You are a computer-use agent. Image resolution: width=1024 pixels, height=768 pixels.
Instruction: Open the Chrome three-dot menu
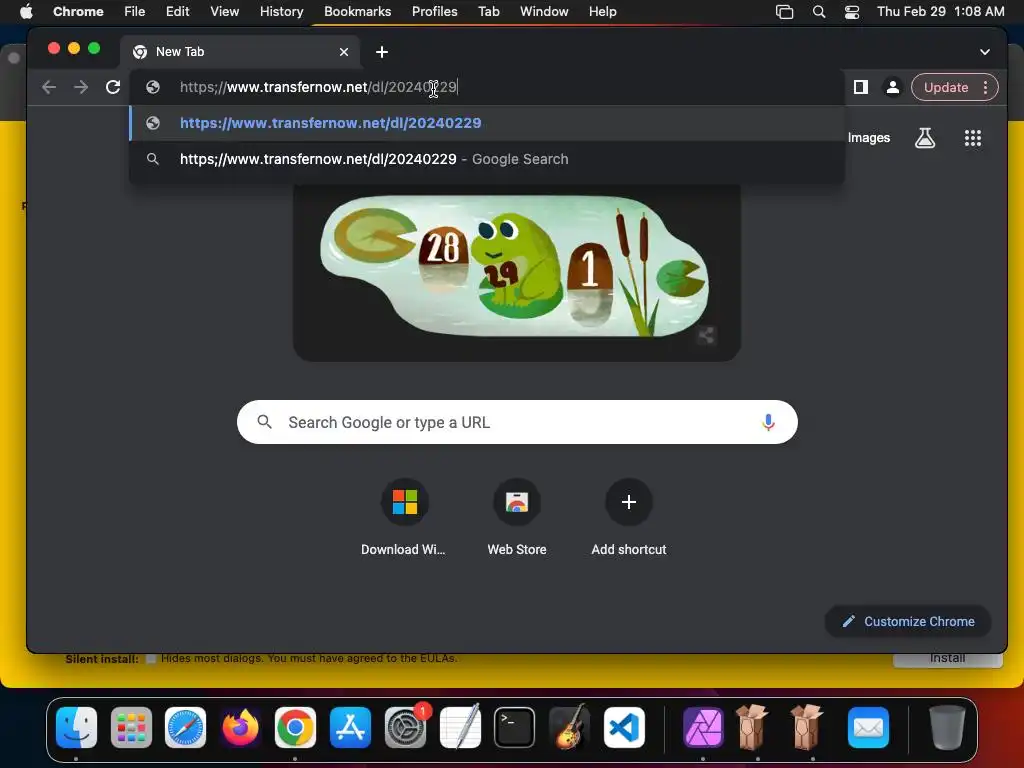(x=985, y=88)
